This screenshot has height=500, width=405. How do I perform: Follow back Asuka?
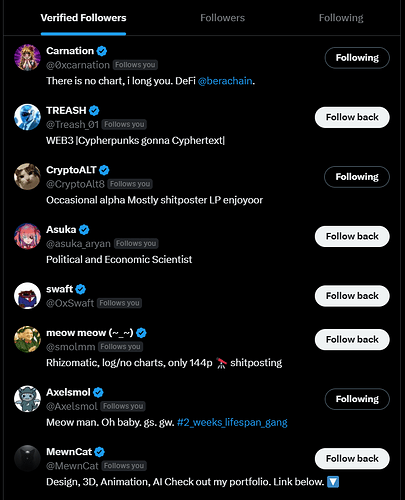point(352,236)
